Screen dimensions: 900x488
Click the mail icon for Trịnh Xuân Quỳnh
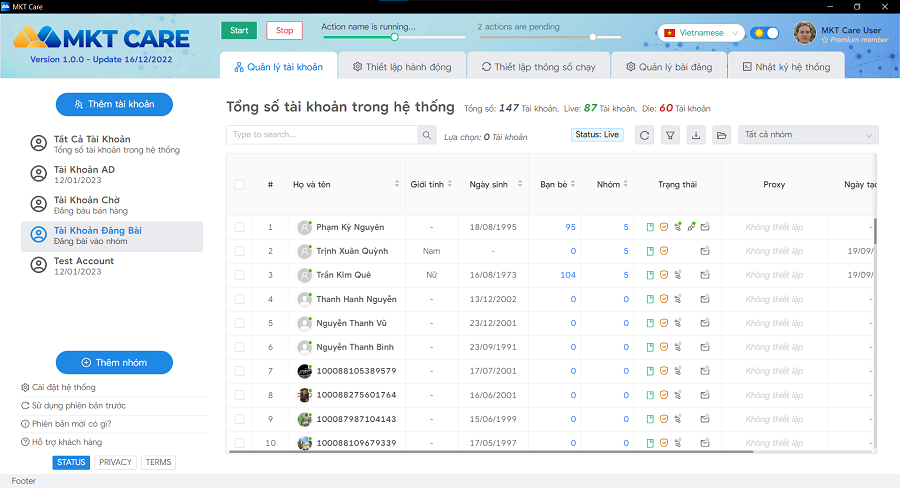click(x=705, y=251)
